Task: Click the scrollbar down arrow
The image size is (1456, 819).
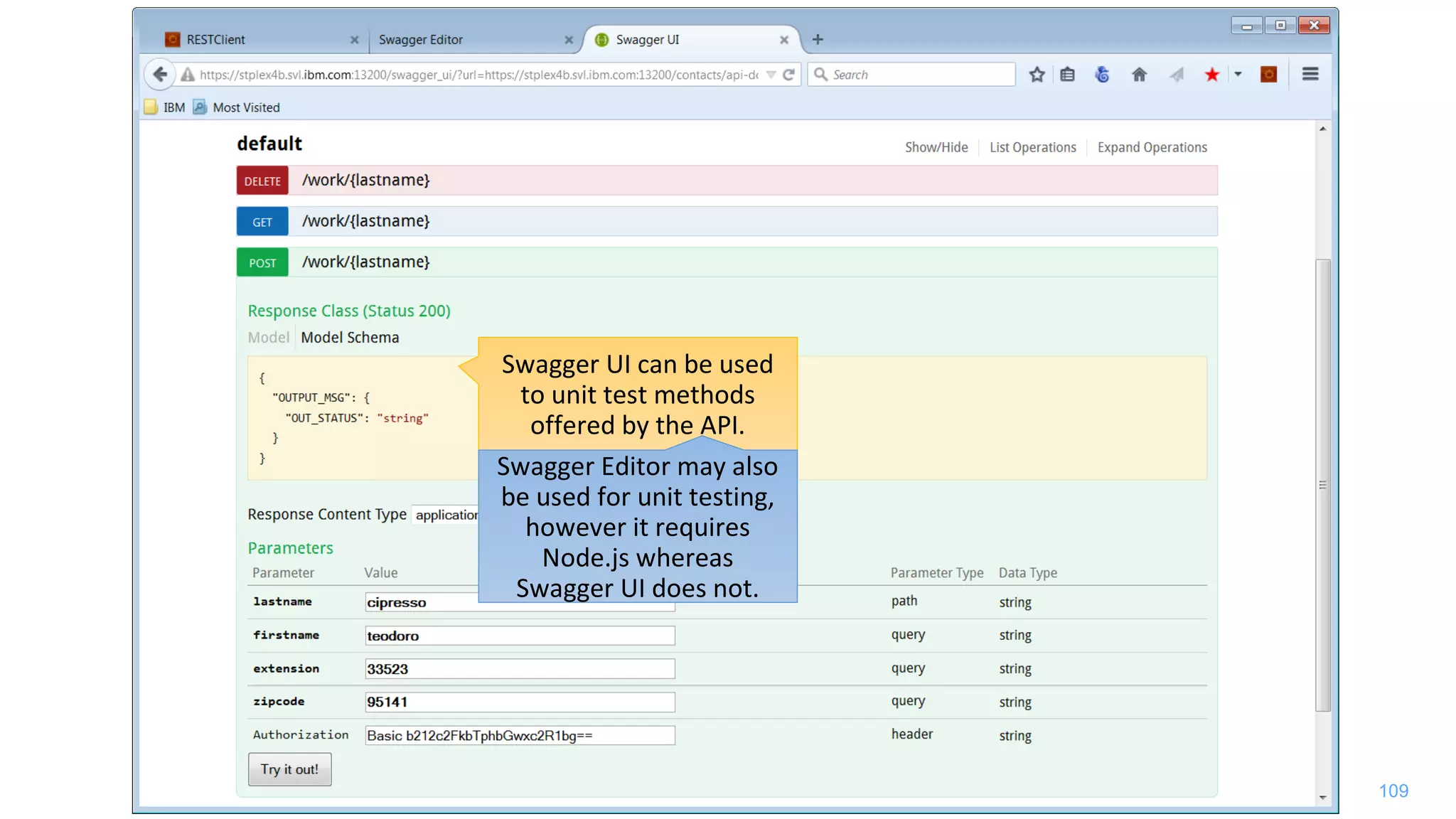Action: pos(1322,798)
